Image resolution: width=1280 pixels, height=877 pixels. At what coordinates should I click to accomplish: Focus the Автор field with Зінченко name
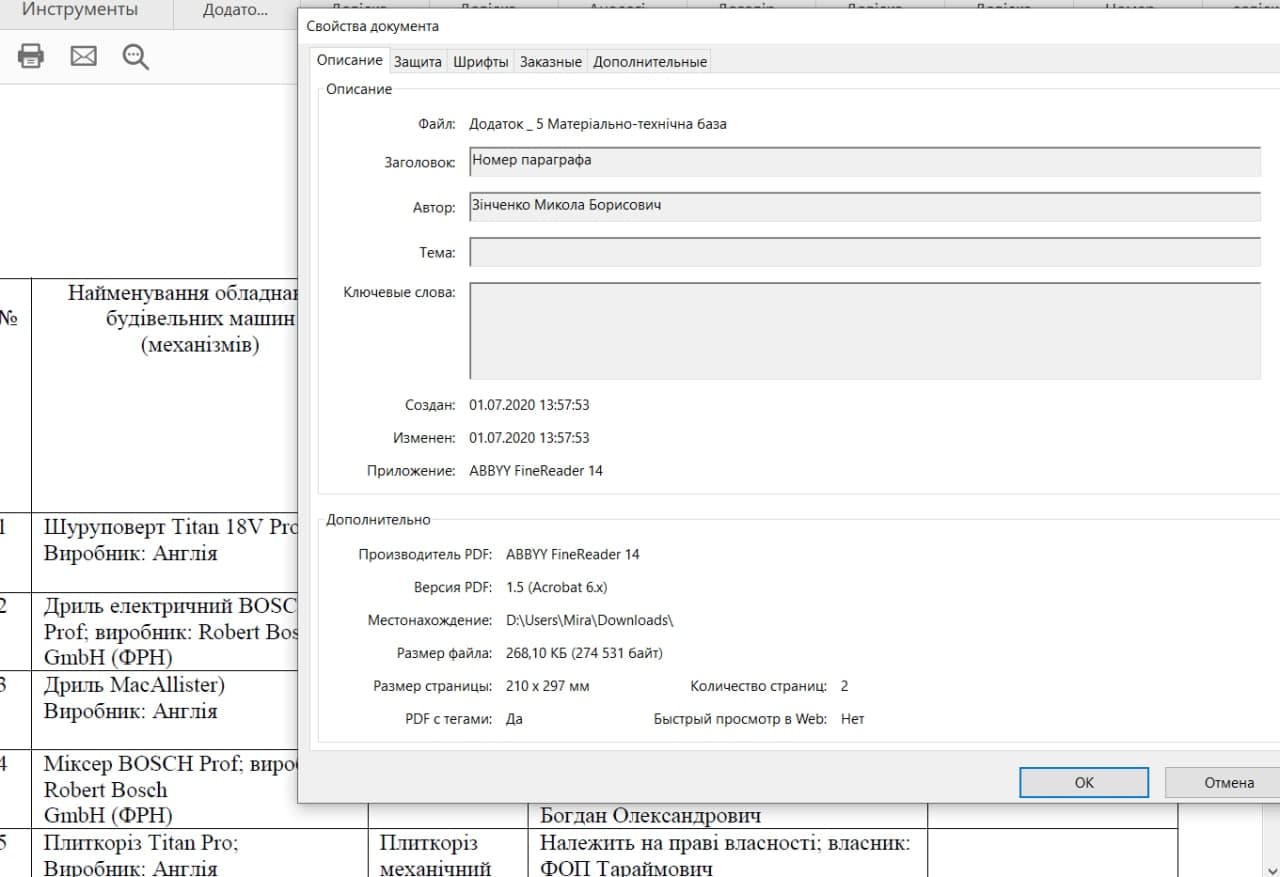coord(864,207)
